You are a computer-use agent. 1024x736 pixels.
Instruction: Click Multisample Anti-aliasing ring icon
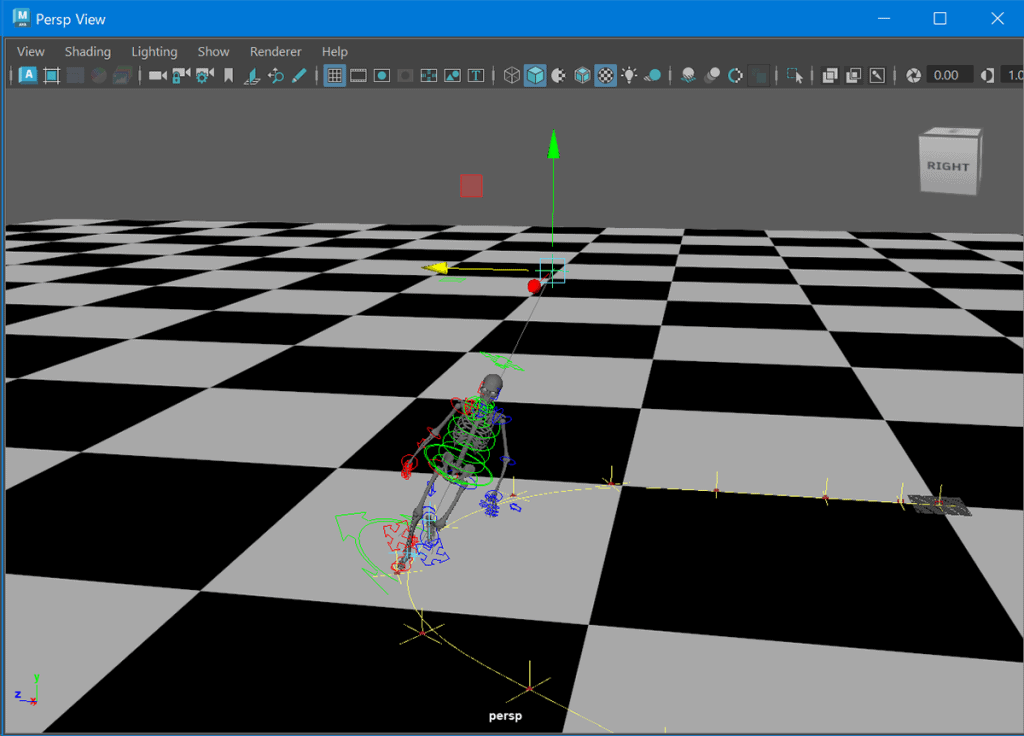pyautogui.click(x=735, y=75)
